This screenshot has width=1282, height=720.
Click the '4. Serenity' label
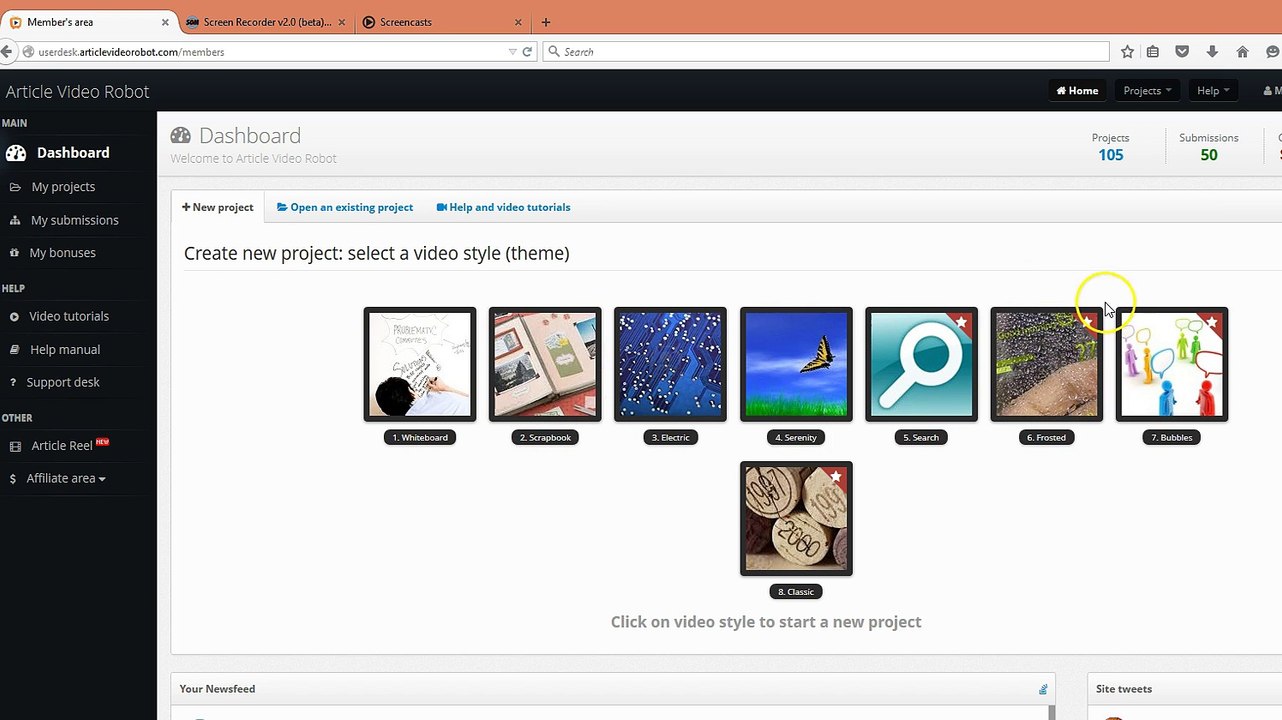click(796, 437)
